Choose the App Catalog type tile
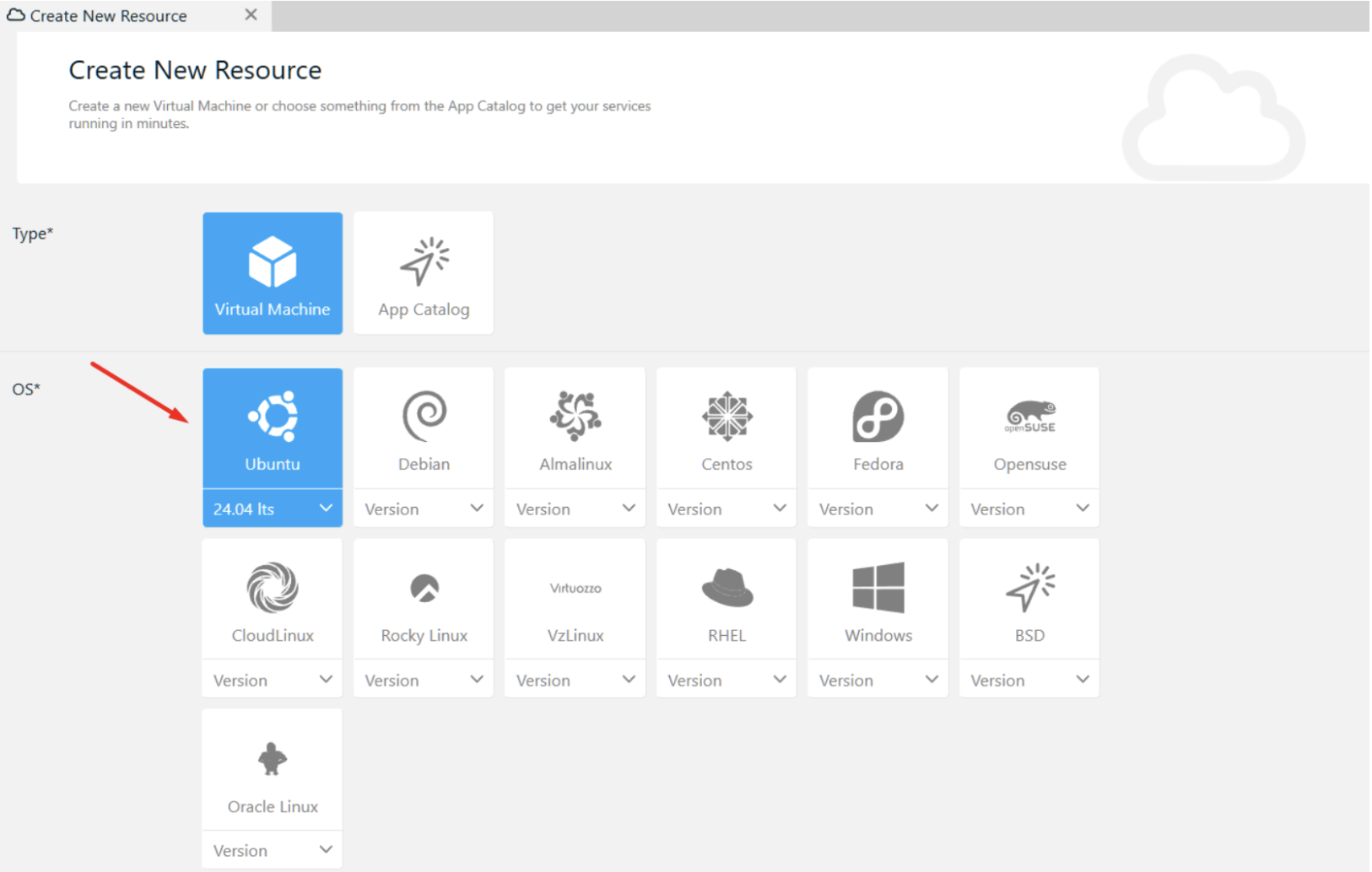The width and height of the screenshot is (1372, 872). coord(424,273)
